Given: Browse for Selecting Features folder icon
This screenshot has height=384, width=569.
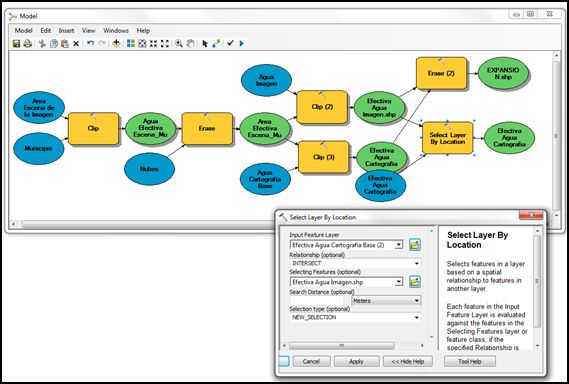Looking at the screenshot, I should pyautogui.click(x=415, y=282).
